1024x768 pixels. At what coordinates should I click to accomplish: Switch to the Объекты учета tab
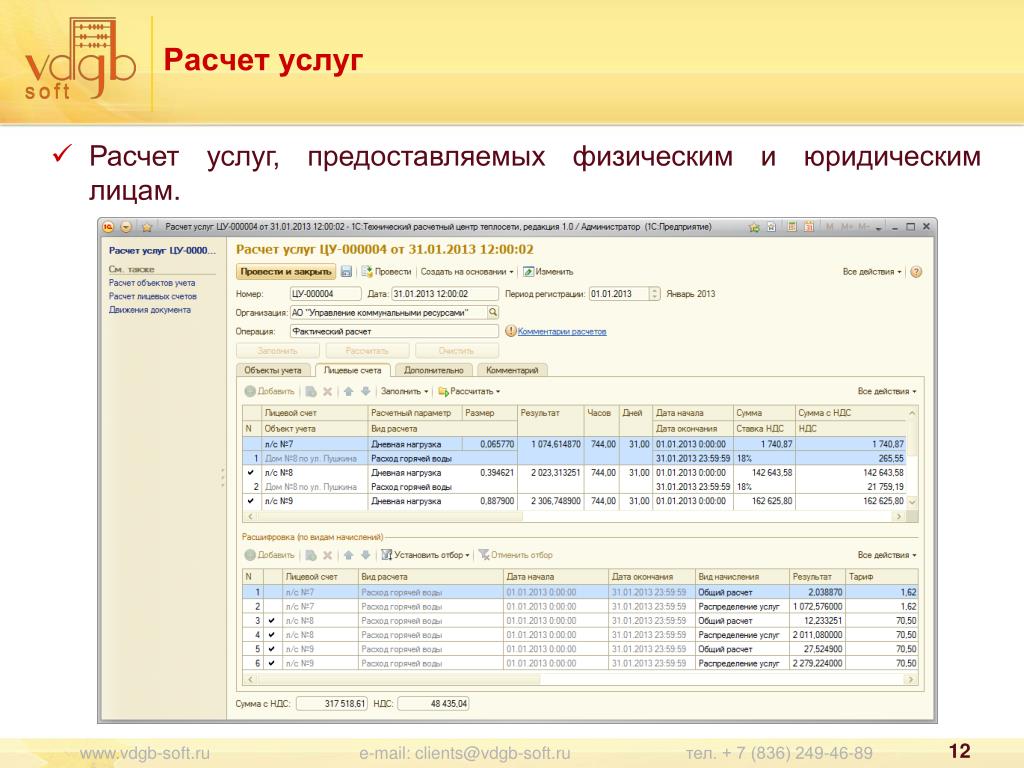coord(273,370)
